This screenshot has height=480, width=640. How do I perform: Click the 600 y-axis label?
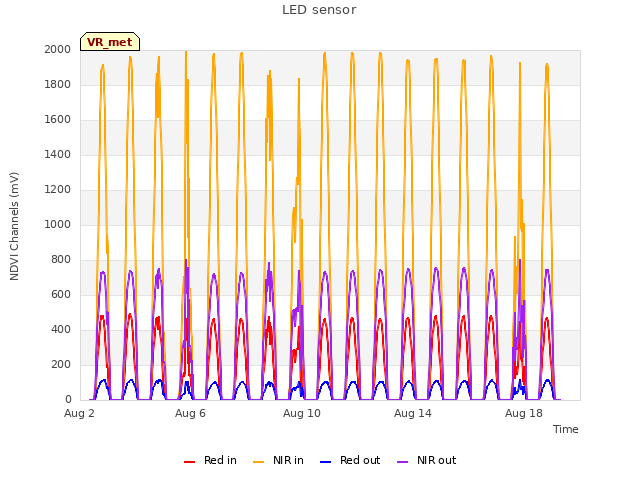[x=61, y=295]
